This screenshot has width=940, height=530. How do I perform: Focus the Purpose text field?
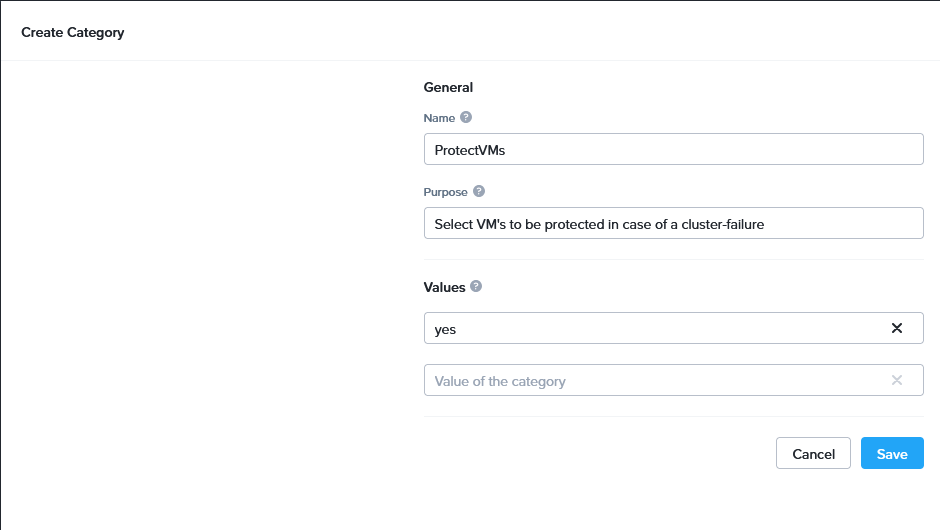pyautogui.click(x=673, y=224)
